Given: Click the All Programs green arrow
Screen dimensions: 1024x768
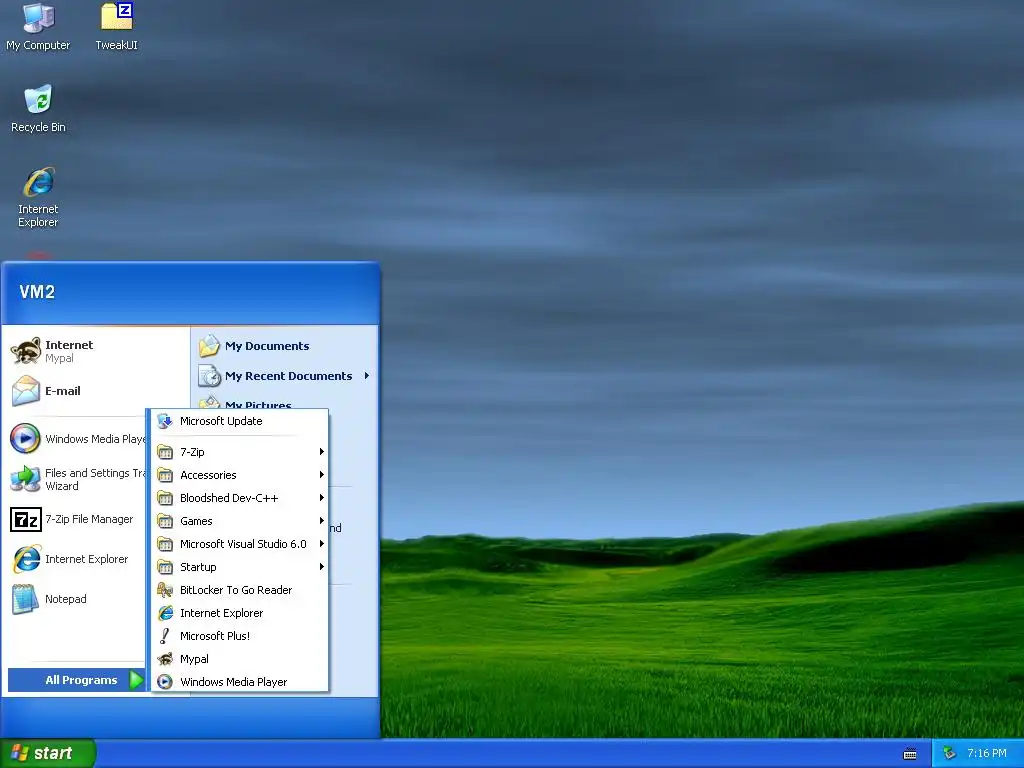Looking at the screenshot, I should 136,680.
